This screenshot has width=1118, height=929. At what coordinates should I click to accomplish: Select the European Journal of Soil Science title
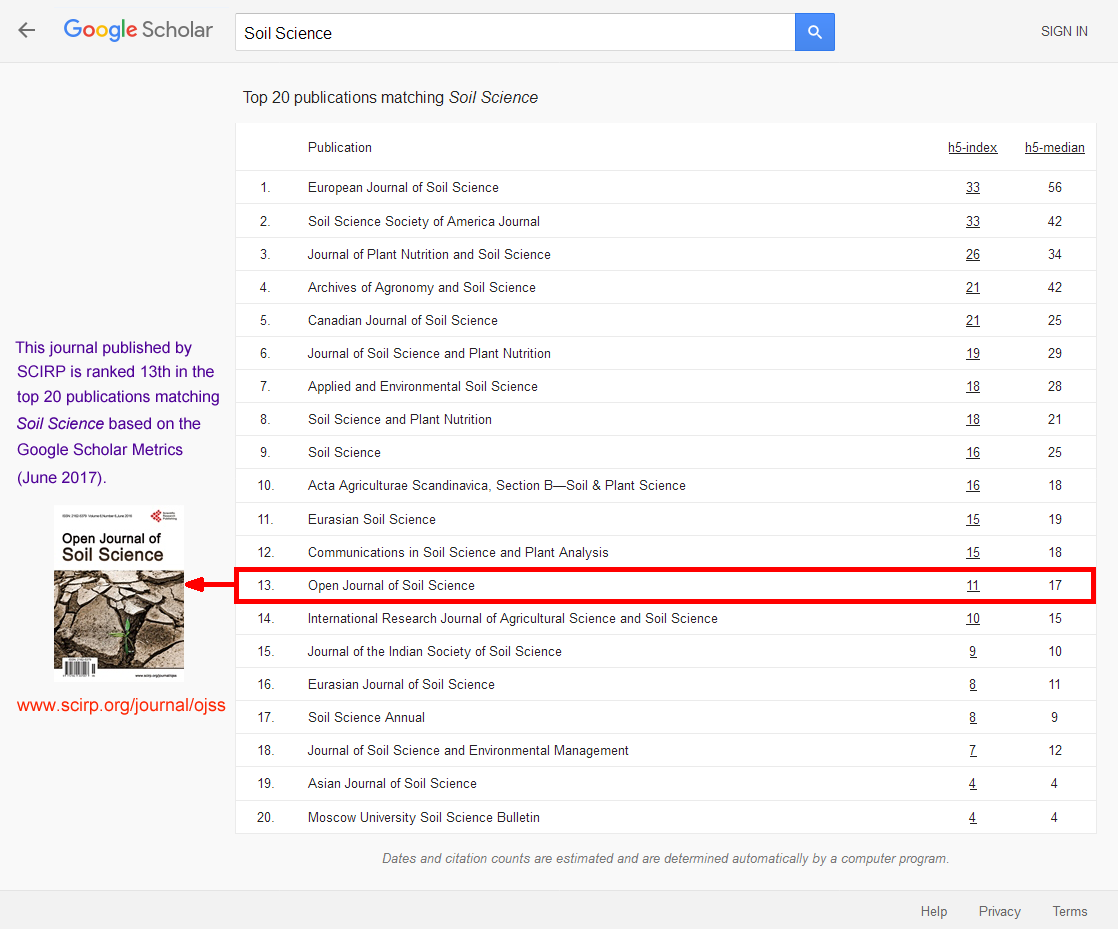coord(403,188)
